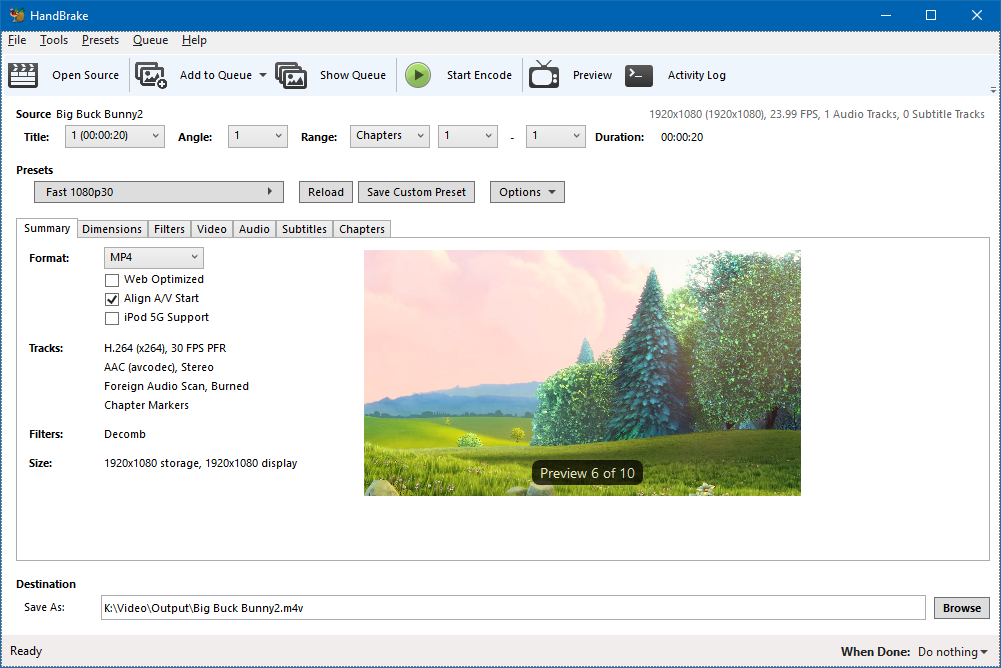1001x668 pixels.
Task: Click the Activity Log terminal icon
Action: click(x=638, y=75)
